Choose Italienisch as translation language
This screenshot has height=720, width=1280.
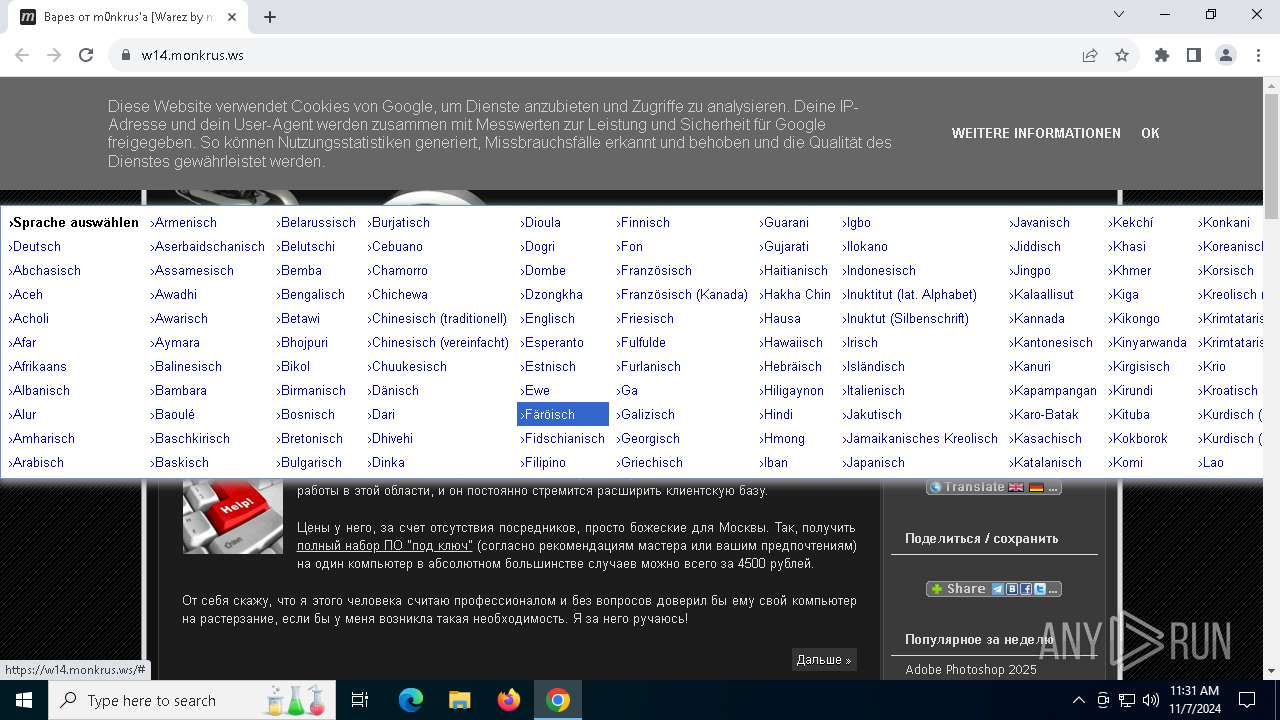(873, 390)
